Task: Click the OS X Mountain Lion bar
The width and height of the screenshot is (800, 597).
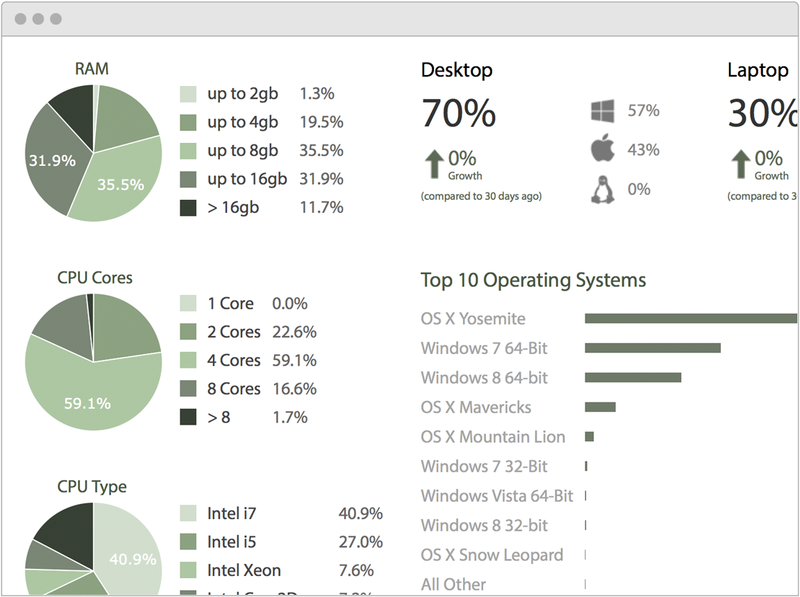Action: tap(589, 437)
